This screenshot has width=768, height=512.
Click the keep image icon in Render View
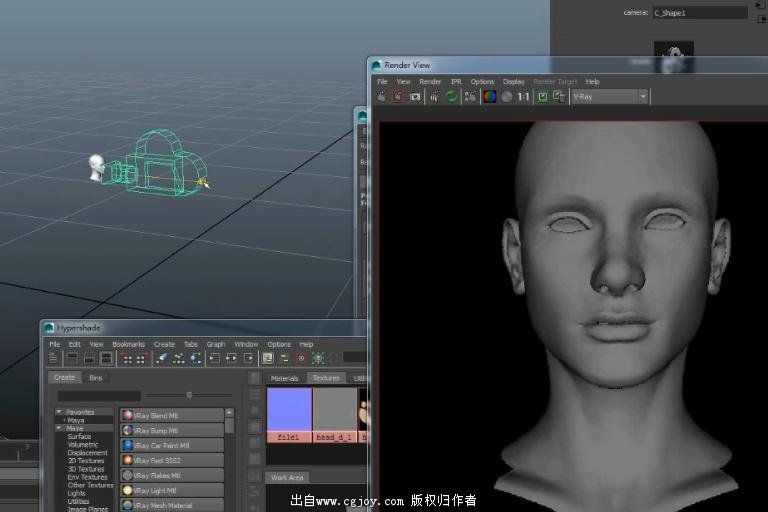(542, 97)
